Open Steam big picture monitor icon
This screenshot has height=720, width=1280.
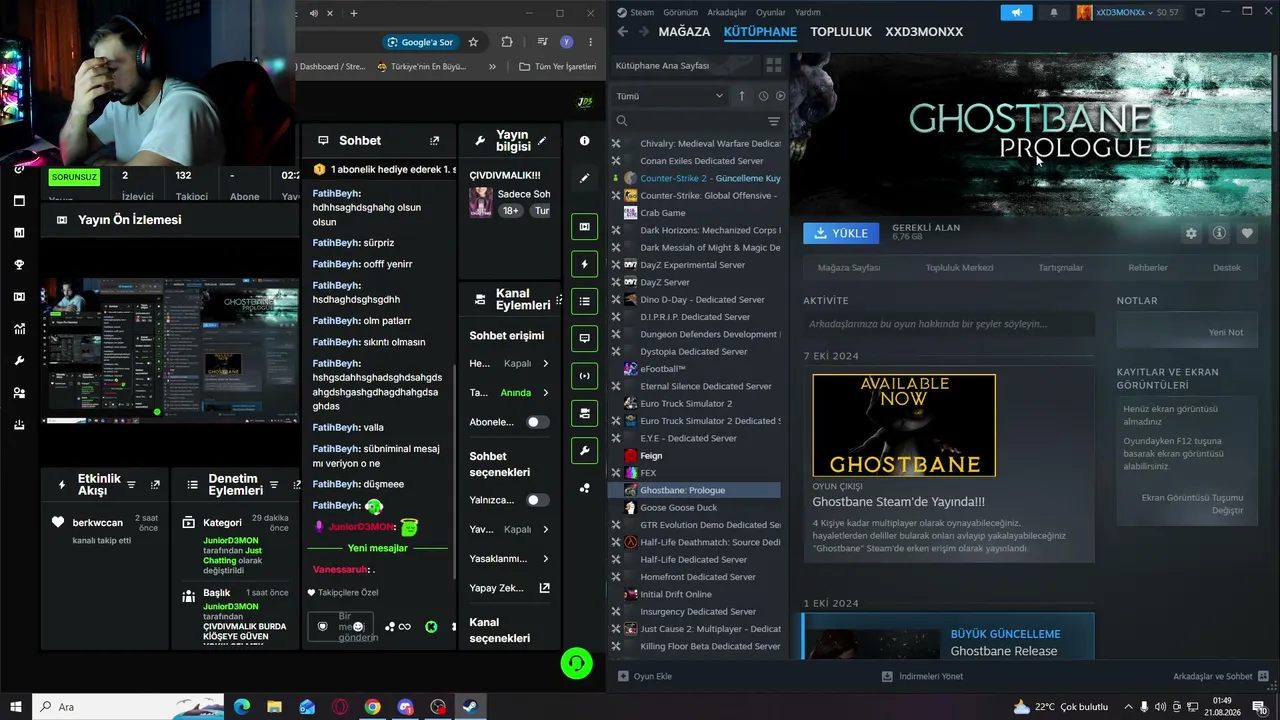(x=1200, y=12)
